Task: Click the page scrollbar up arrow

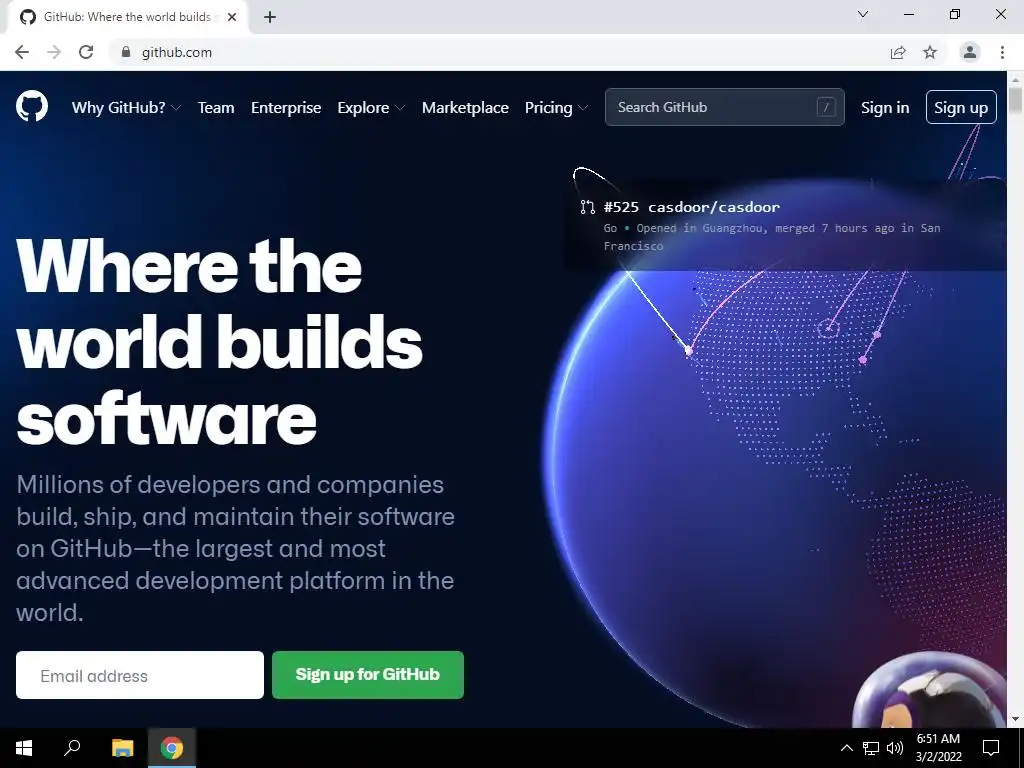Action: coord(1015,80)
